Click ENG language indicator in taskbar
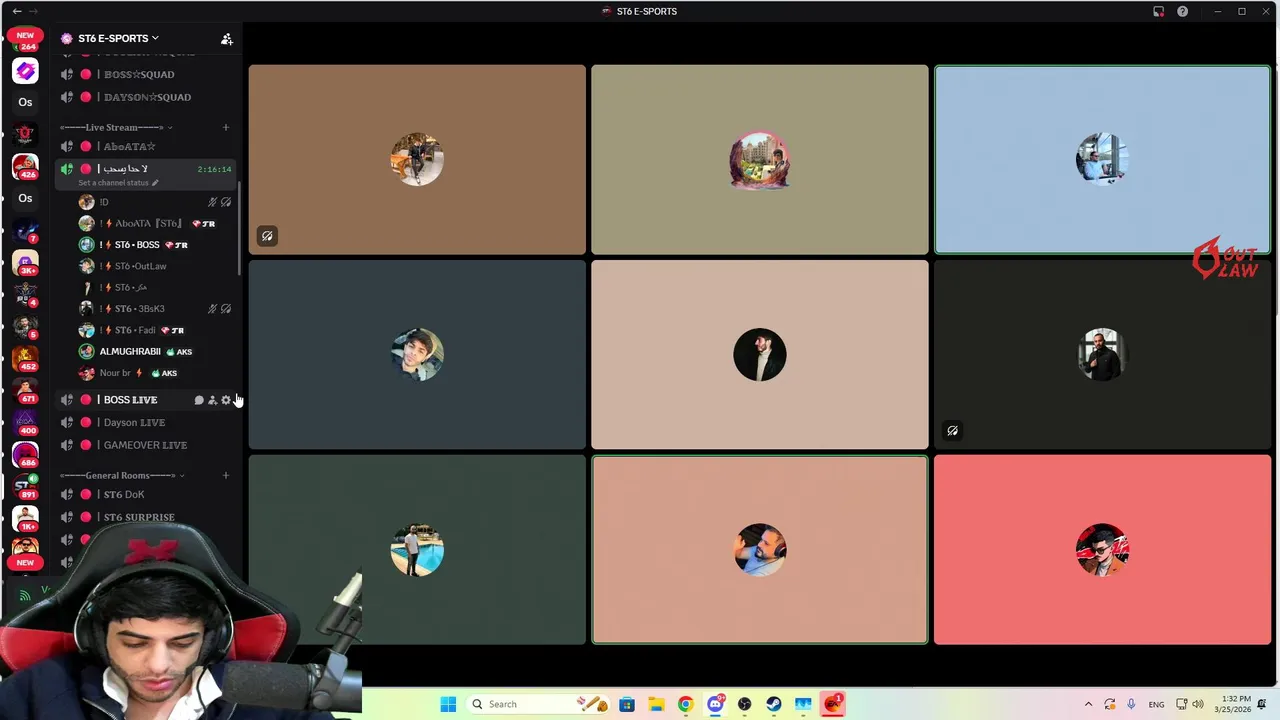 coord(1156,704)
